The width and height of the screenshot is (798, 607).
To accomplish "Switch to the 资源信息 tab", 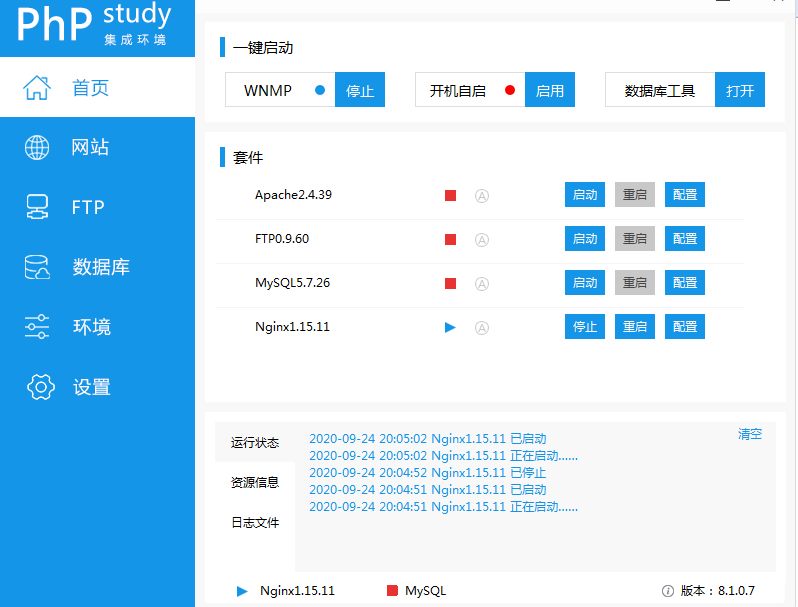I will pos(255,482).
